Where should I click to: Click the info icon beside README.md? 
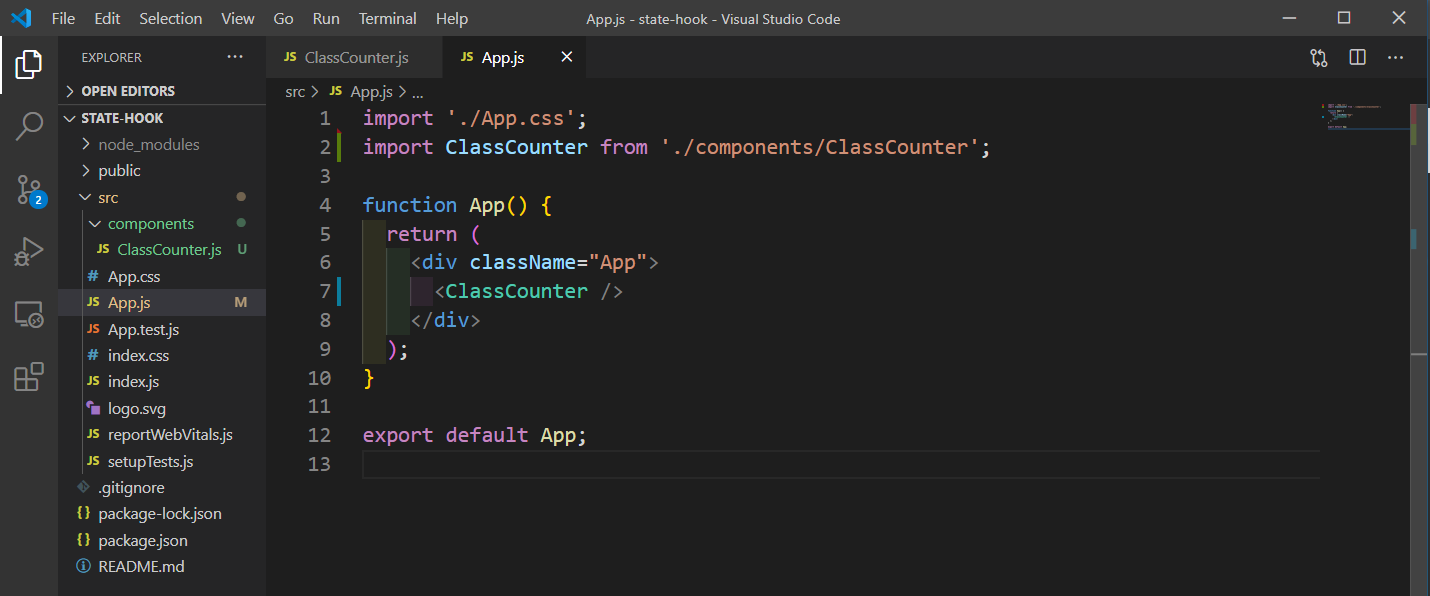(x=83, y=566)
